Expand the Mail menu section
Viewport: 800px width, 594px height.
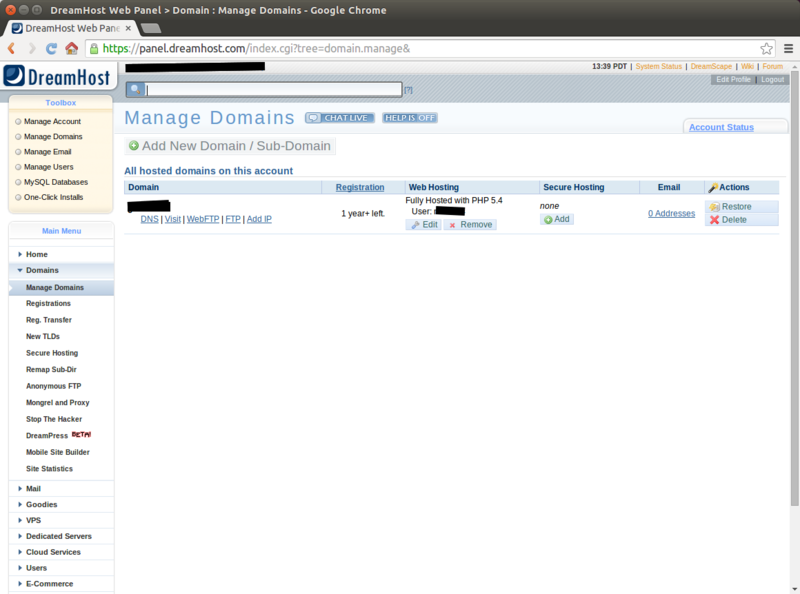click(x=61, y=488)
